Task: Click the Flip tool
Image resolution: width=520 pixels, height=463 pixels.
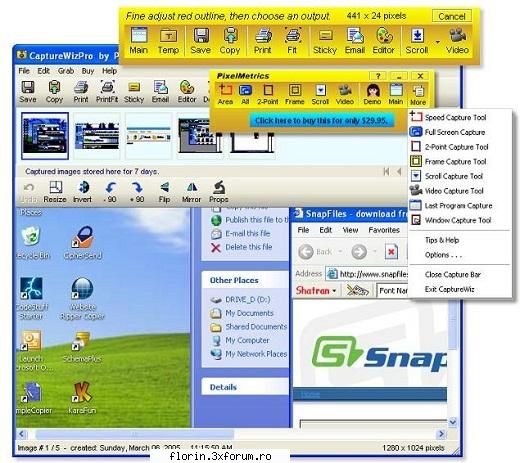Action: point(164,192)
